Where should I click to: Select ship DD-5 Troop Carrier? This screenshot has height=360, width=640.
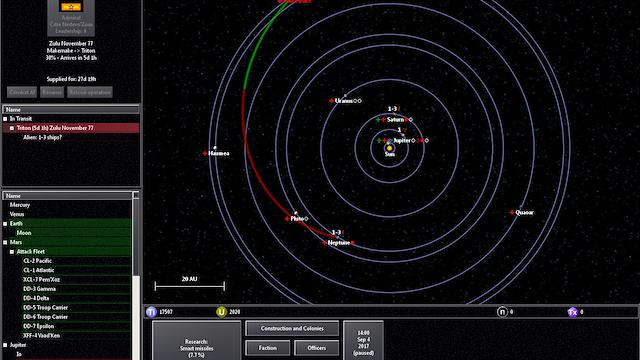coord(45,308)
